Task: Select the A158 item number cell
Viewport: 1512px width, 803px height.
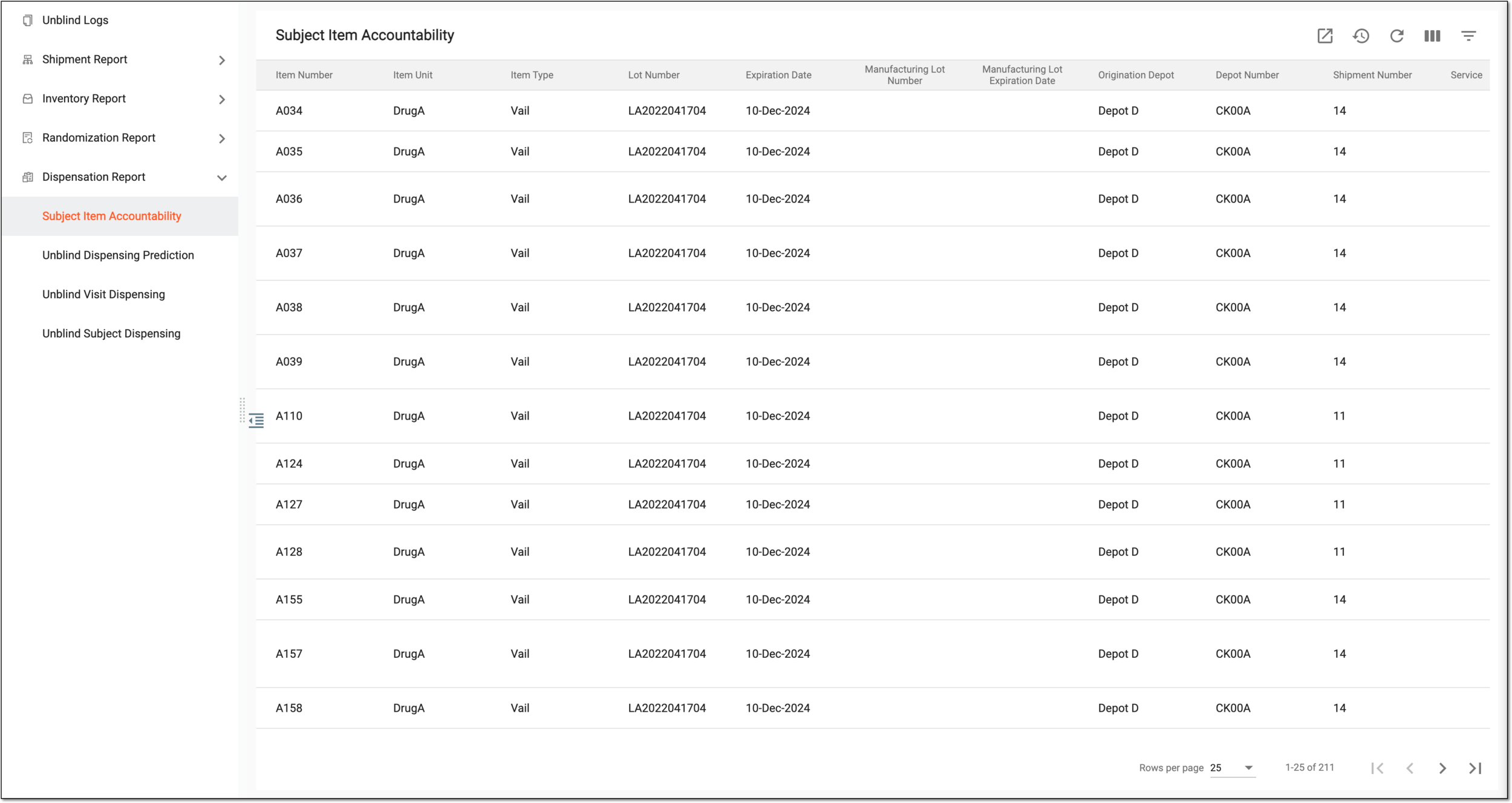Action: pyautogui.click(x=289, y=708)
